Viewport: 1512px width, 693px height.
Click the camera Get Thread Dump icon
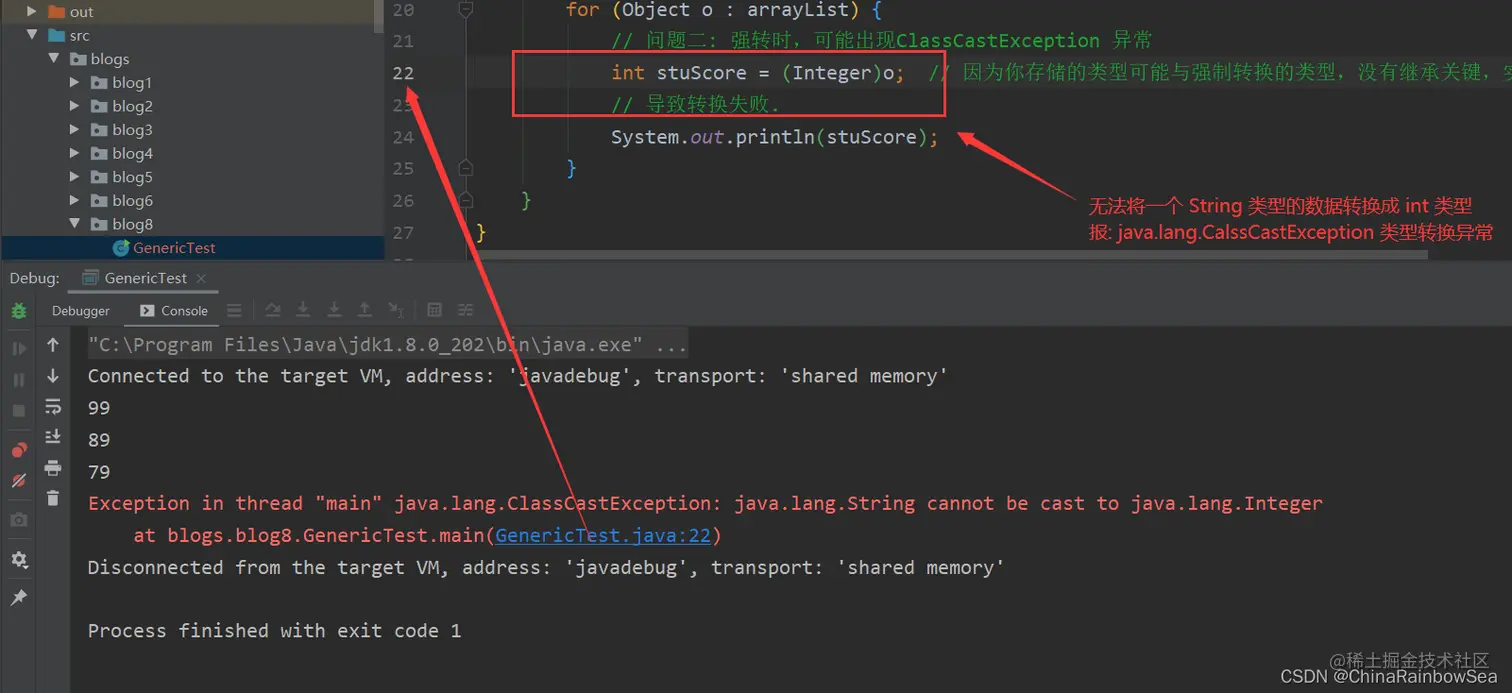click(x=19, y=520)
